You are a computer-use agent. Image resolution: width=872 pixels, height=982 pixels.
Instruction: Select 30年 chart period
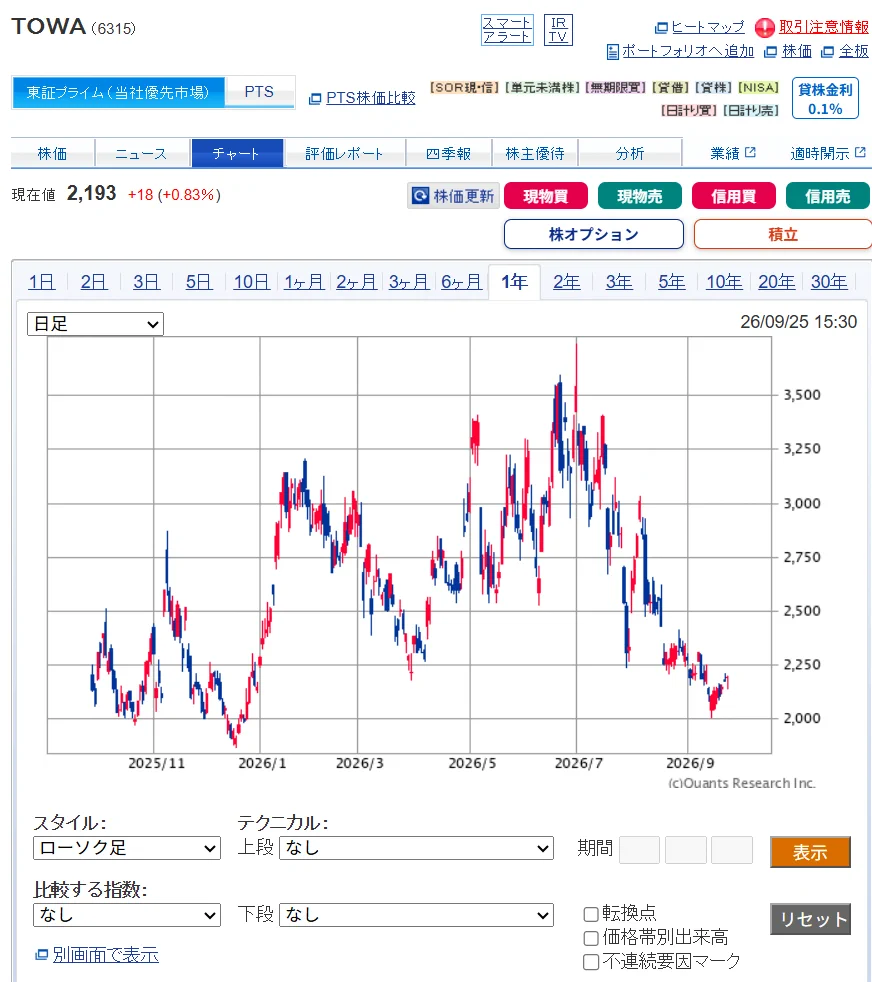[829, 282]
